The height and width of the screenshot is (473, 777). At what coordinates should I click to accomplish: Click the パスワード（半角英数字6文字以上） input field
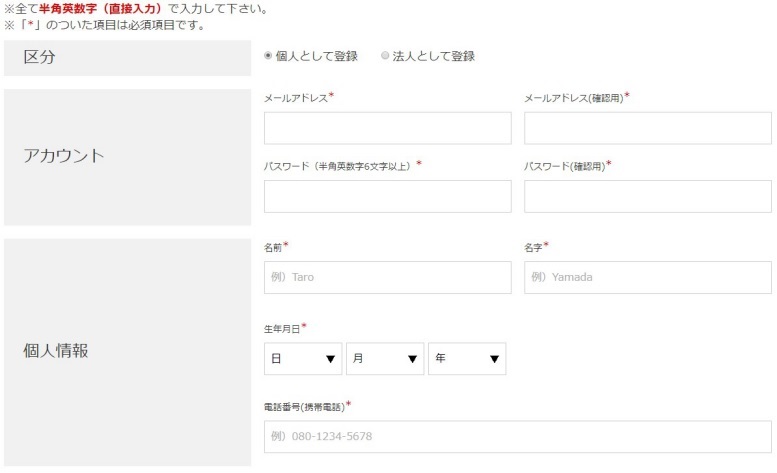coord(388,197)
